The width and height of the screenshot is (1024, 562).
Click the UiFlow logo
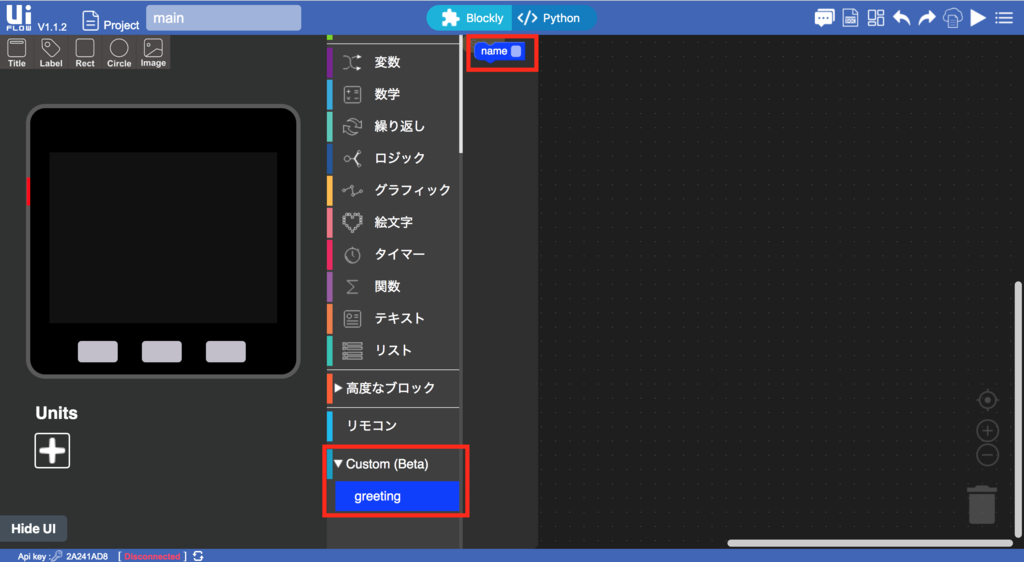point(18,18)
